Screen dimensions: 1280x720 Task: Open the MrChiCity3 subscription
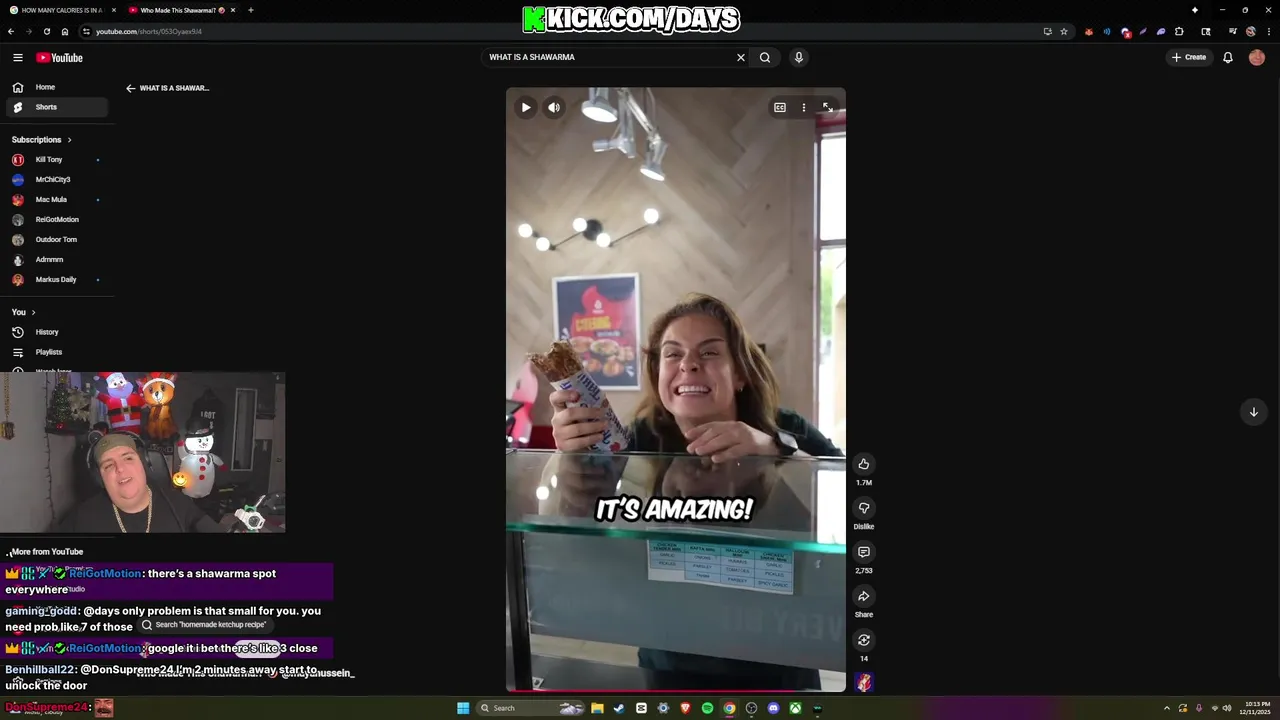point(57,179)
